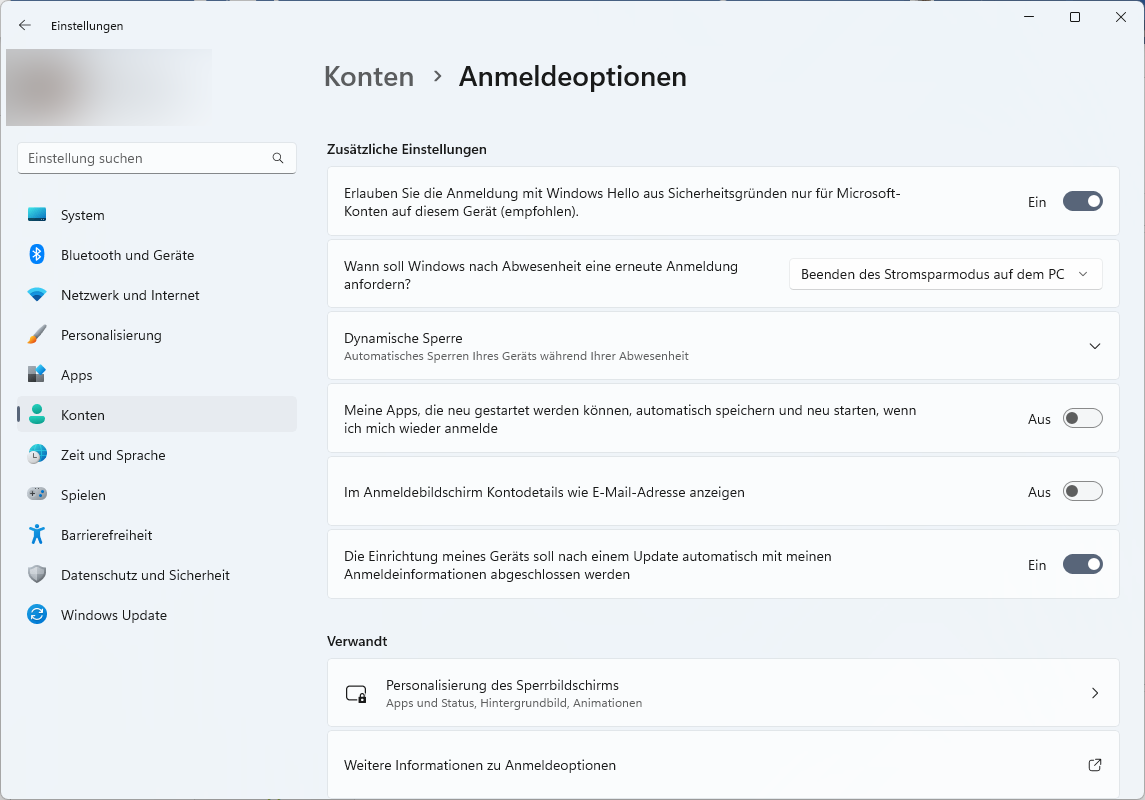Click the Datenschutz shield icon
1145x800 pixels.
pyautogui.click(x=37, y=574)
